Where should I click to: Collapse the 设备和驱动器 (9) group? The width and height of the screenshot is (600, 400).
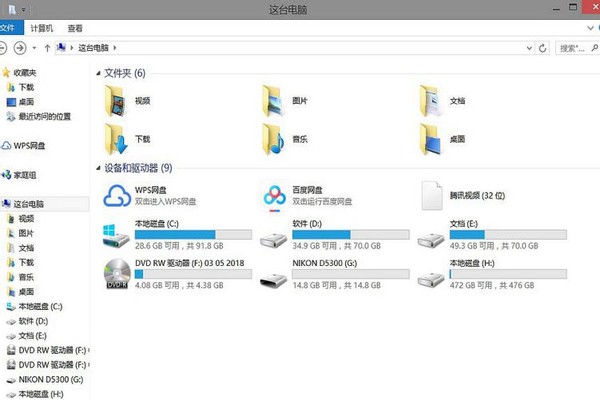tap(98, 168)
